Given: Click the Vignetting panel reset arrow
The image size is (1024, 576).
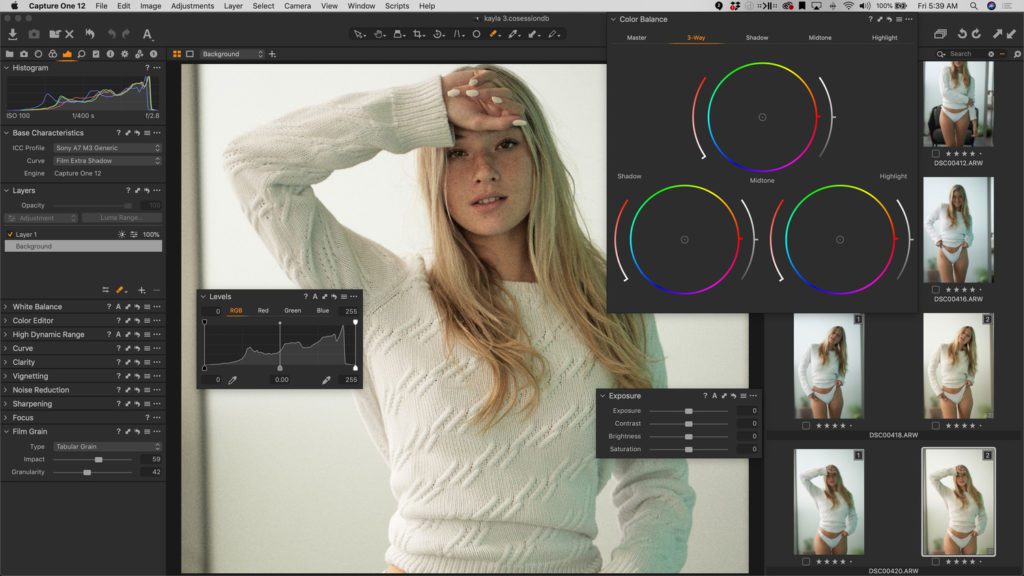Looking at the screenshot, I should point(137,376).
